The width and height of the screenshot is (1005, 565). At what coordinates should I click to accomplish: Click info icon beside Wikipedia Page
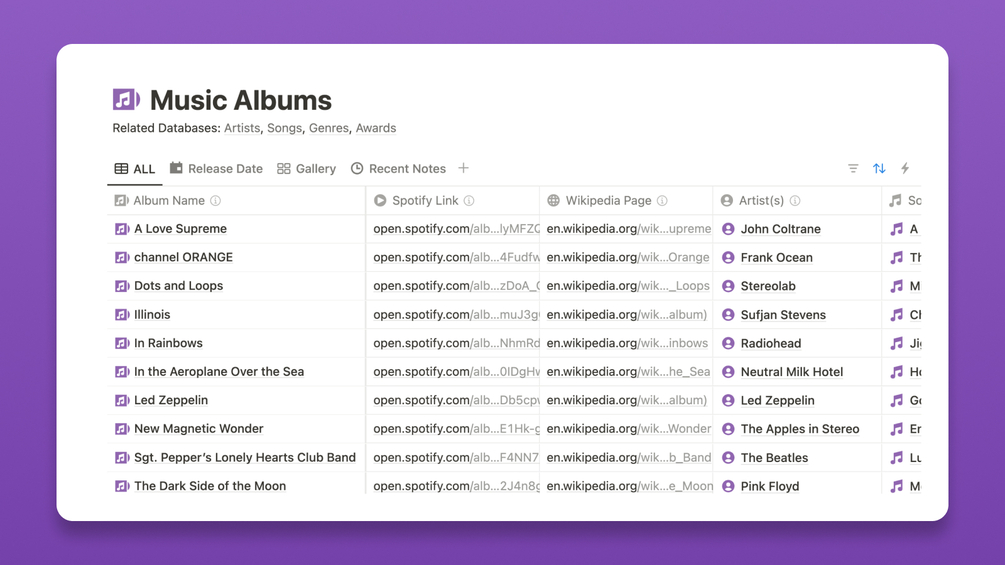click(662, 201)
